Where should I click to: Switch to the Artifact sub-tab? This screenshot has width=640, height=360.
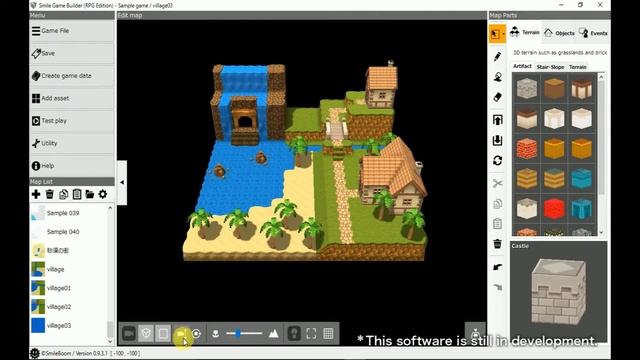click(522, 66)
